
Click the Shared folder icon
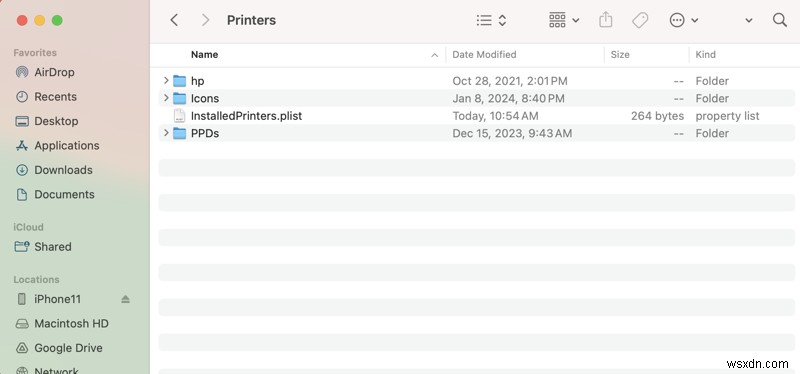[22, 246]
